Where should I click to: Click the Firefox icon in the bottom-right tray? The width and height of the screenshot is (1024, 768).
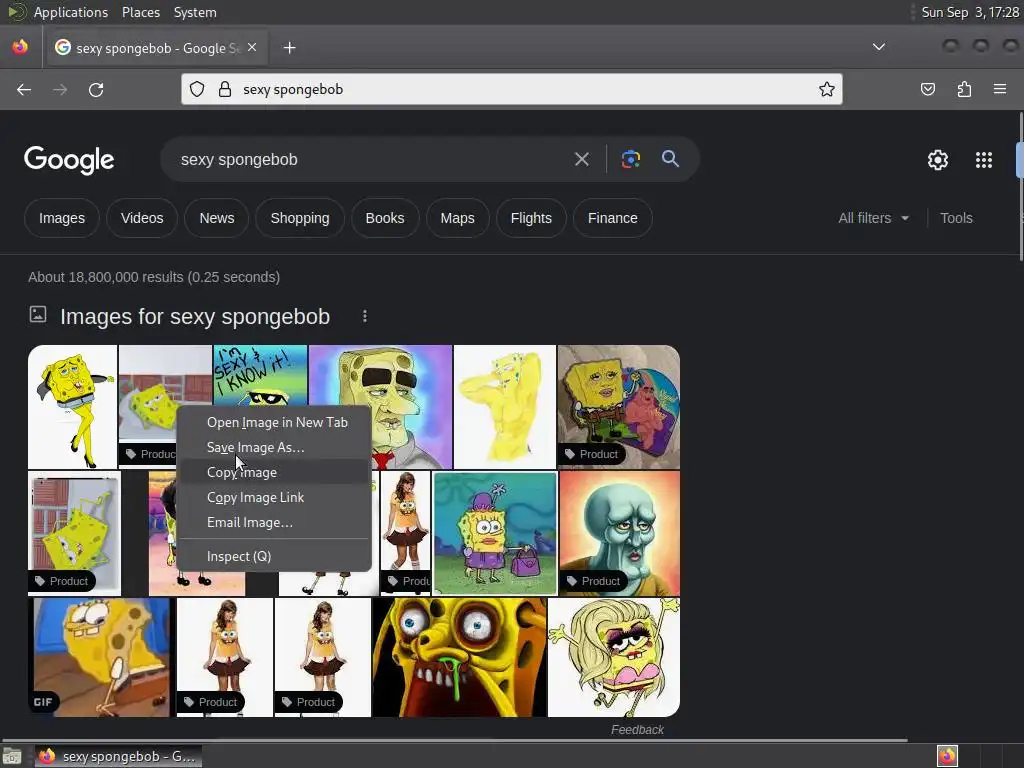pos(947,756)
